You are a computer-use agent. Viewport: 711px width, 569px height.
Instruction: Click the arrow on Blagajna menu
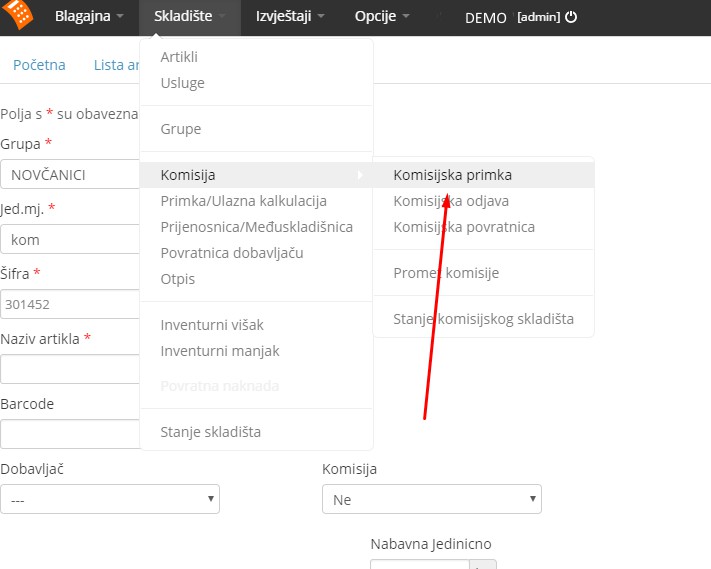tap(120, 17)
